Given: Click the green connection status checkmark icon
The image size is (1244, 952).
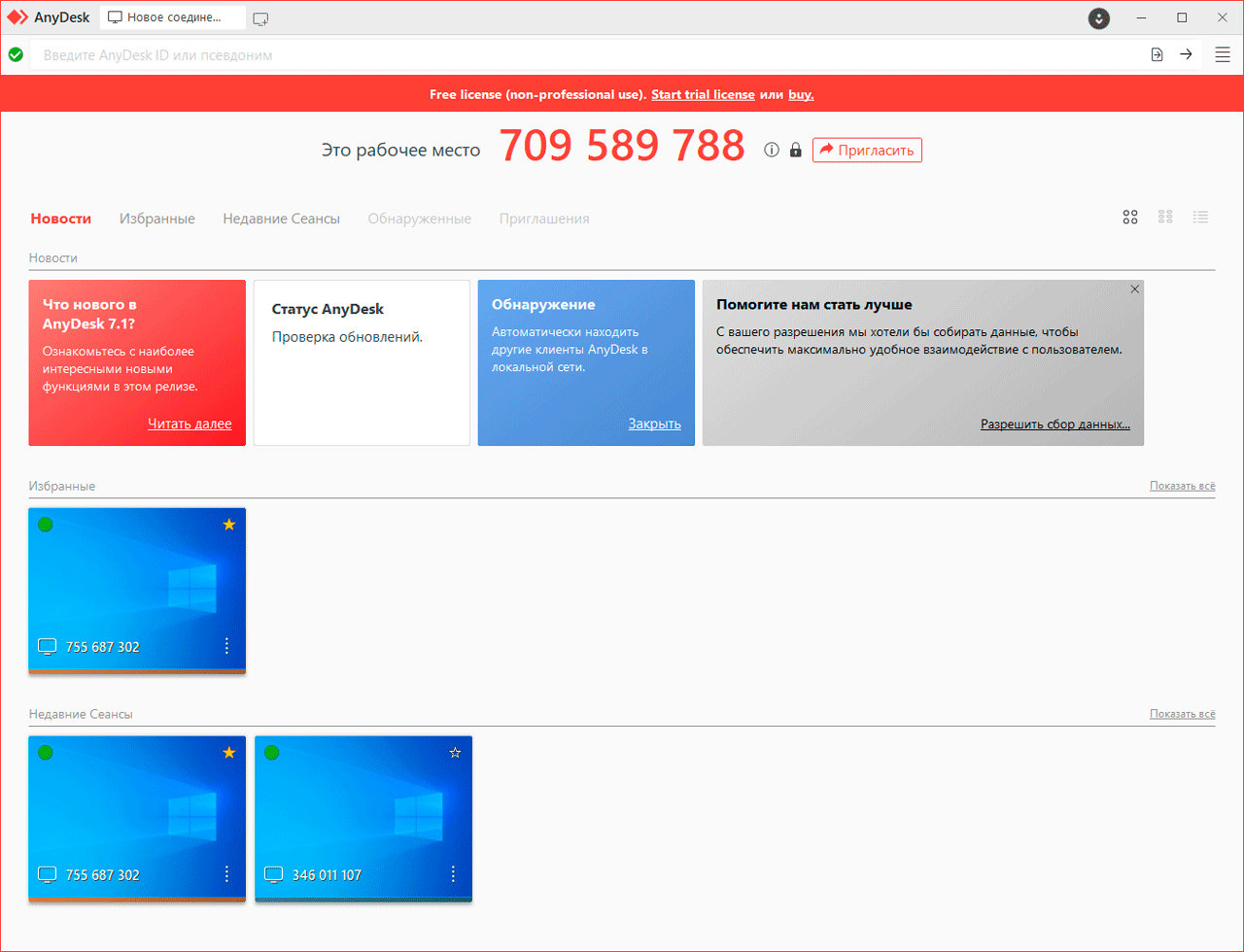Looking at the screenshot, I should click(16, 54).
